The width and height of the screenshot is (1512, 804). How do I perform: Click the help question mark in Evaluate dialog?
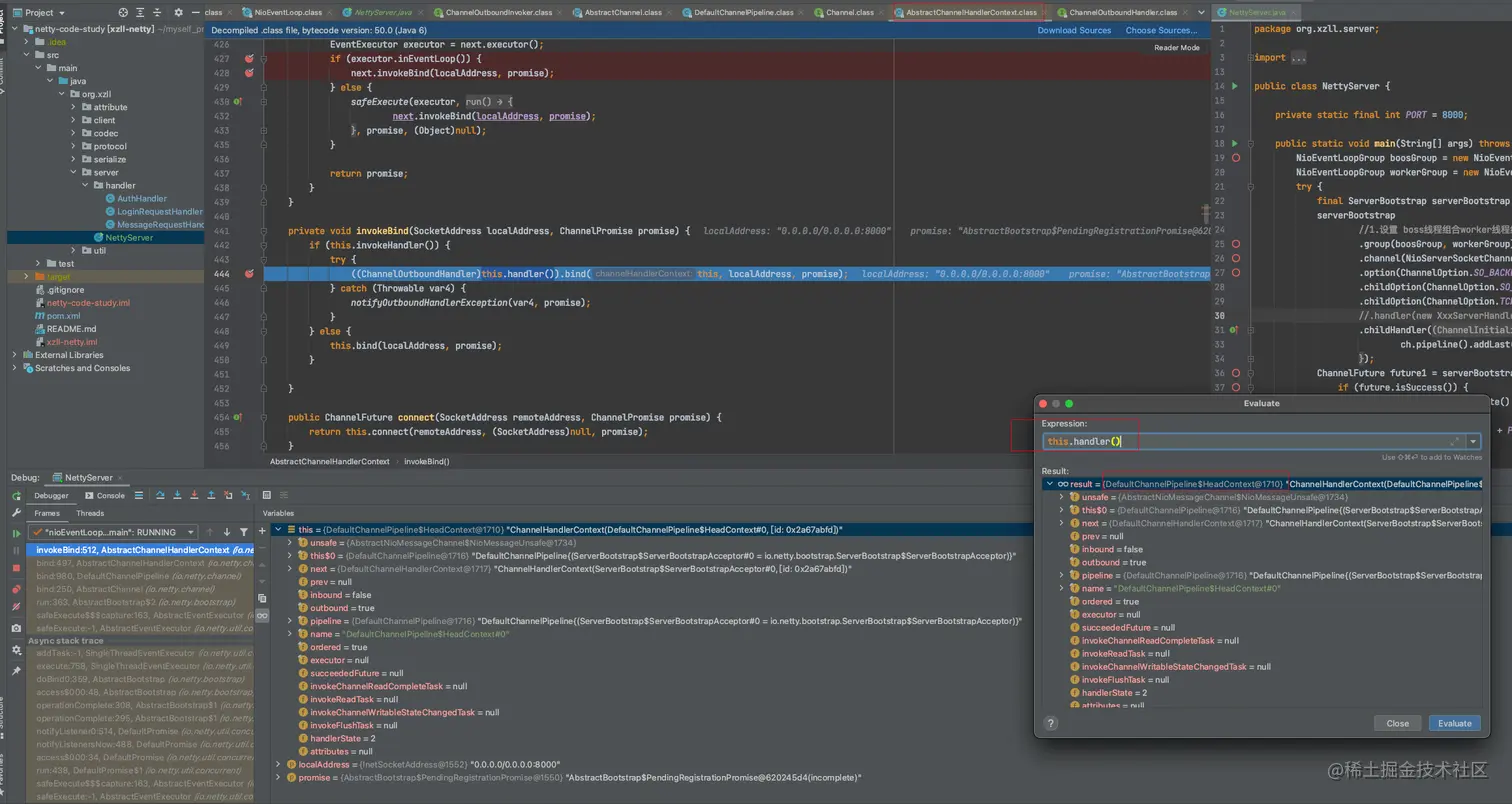(1050, 723)
